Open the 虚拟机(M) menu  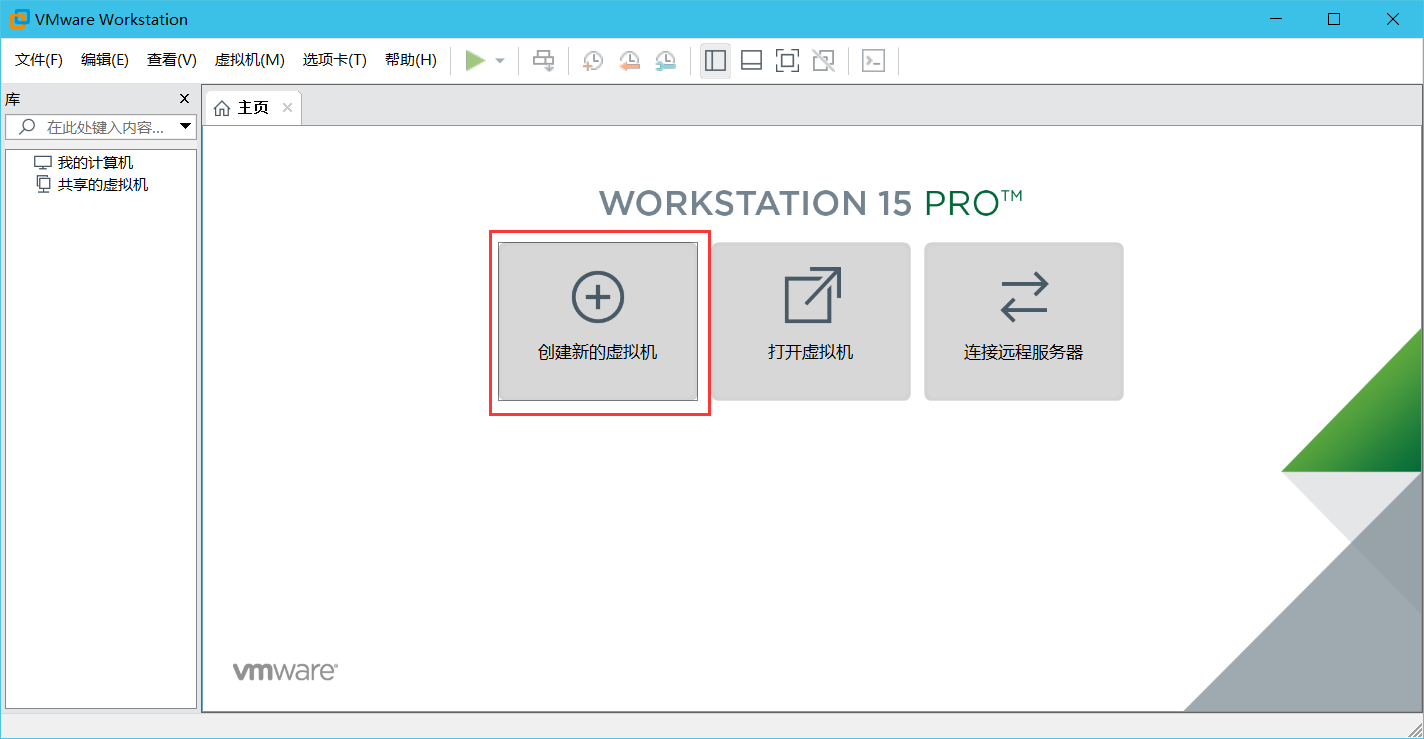pyautogui.click(x=250, y=60)
